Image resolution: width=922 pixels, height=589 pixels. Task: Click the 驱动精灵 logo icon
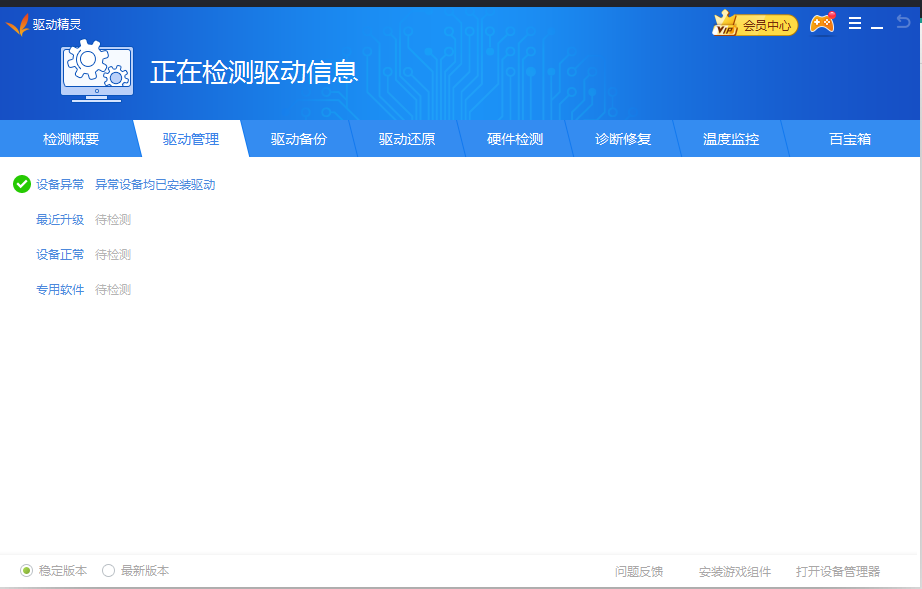(x=17, y=25)
